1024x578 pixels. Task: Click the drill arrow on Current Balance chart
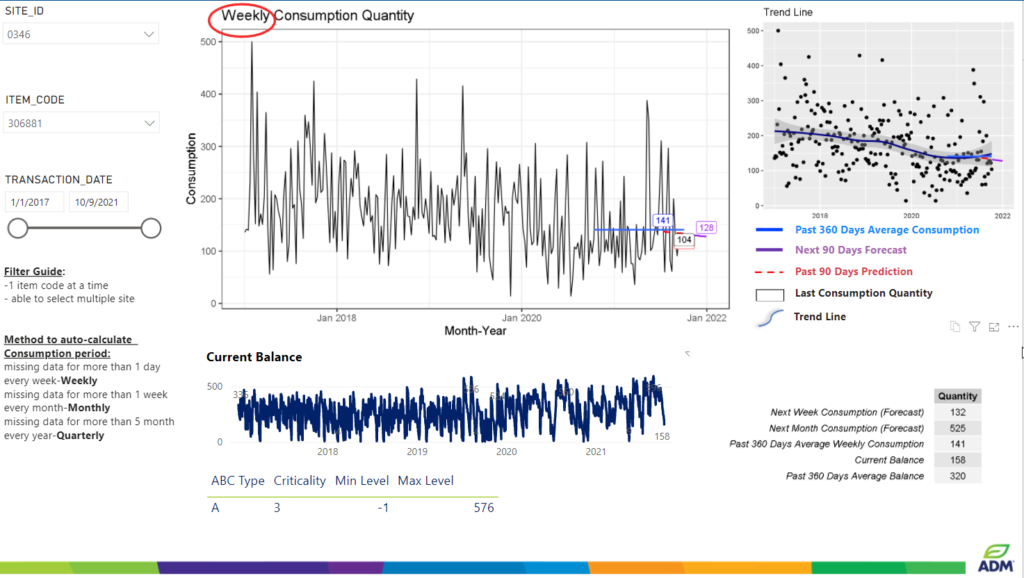click(x=686, y=352)
